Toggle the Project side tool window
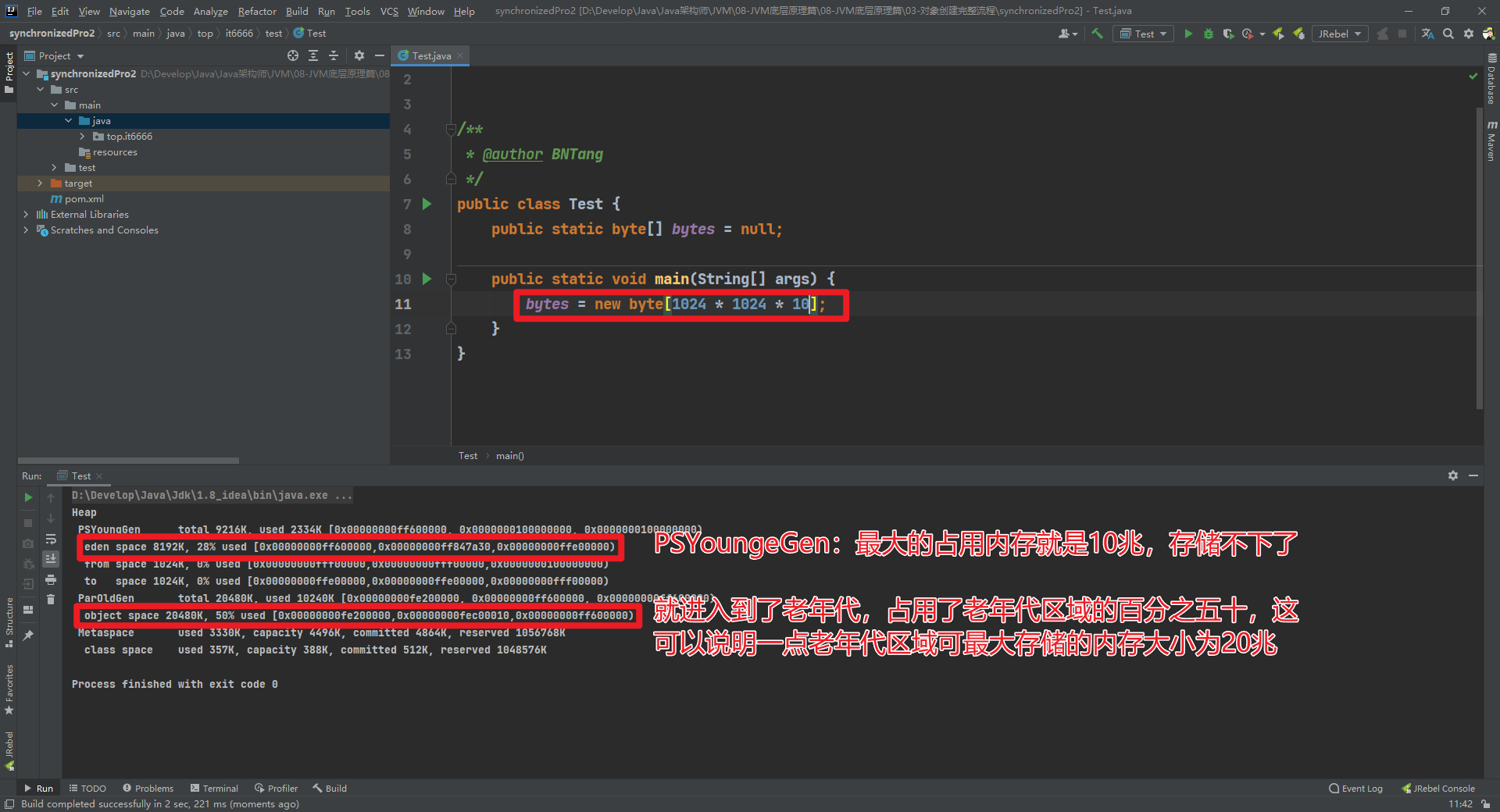This screenshot has width=1500, height=812. [9, 73]
